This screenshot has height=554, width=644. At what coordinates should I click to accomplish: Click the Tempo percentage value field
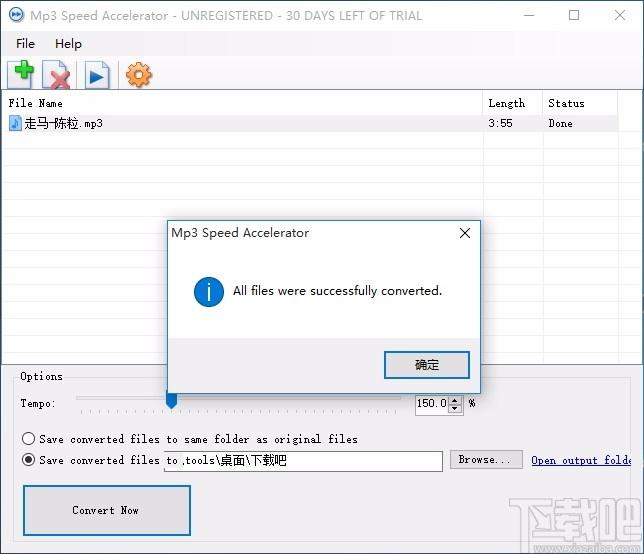(x=432, y=404)
